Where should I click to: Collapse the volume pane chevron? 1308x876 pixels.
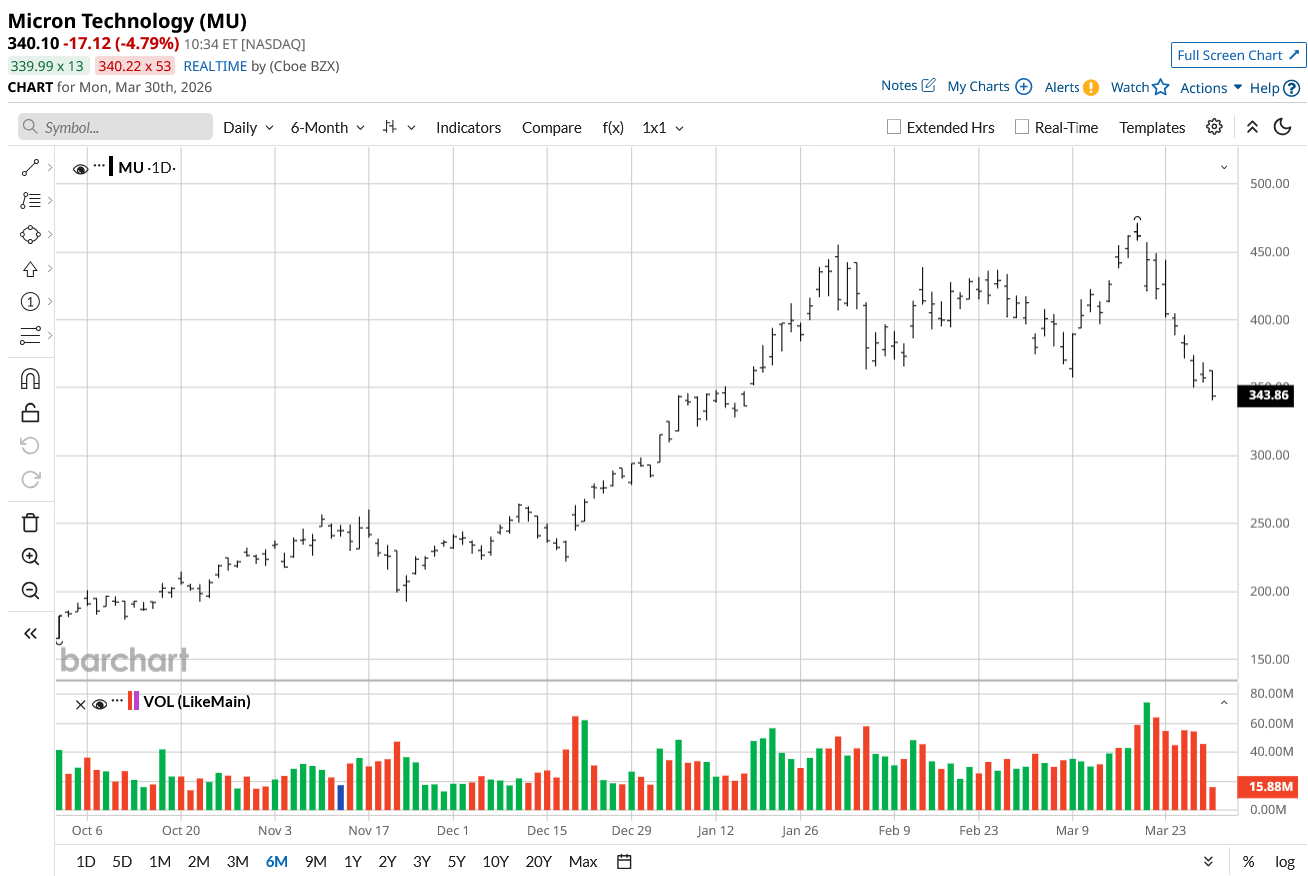(x=1223, y=702)
